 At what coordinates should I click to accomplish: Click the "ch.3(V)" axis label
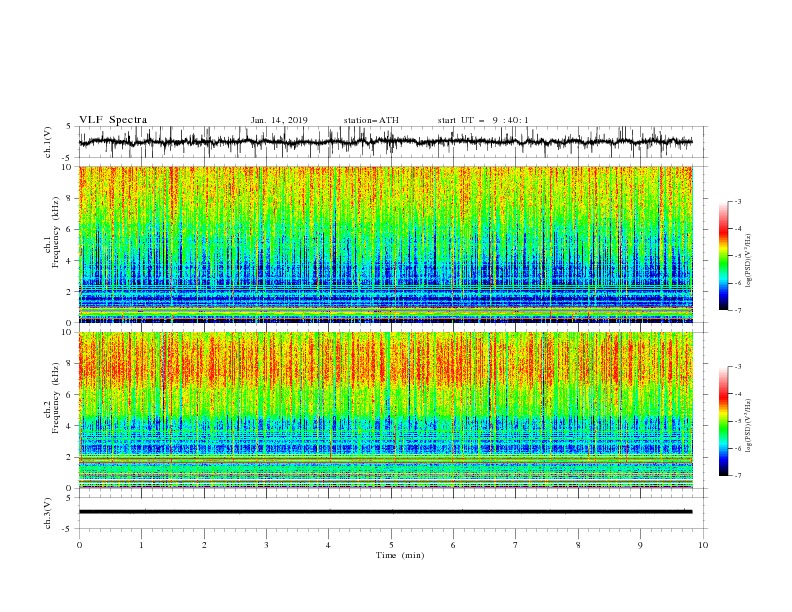(x=48, y=513)
